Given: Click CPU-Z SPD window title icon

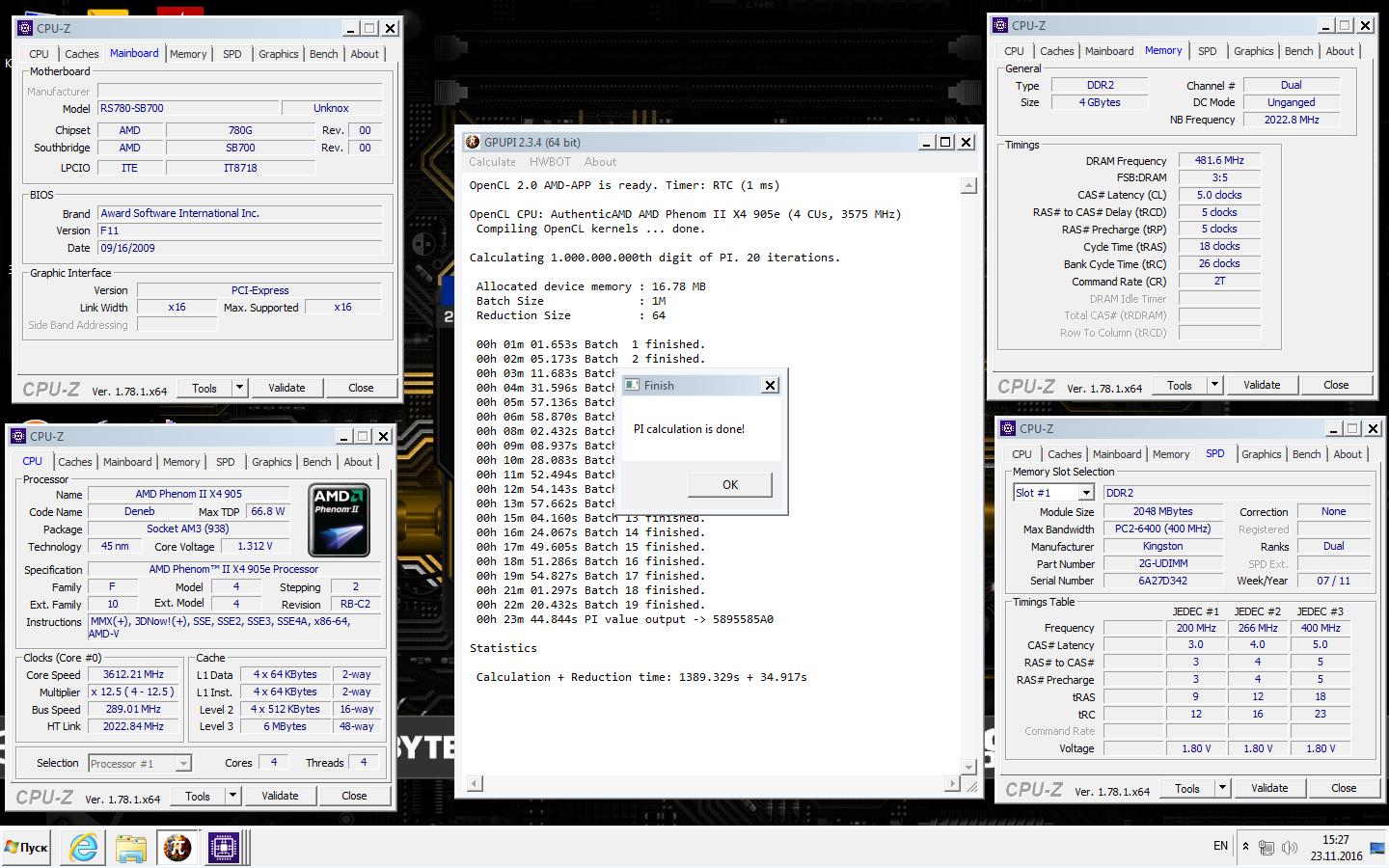Looking at the screenshot, I should (1010, 428).
